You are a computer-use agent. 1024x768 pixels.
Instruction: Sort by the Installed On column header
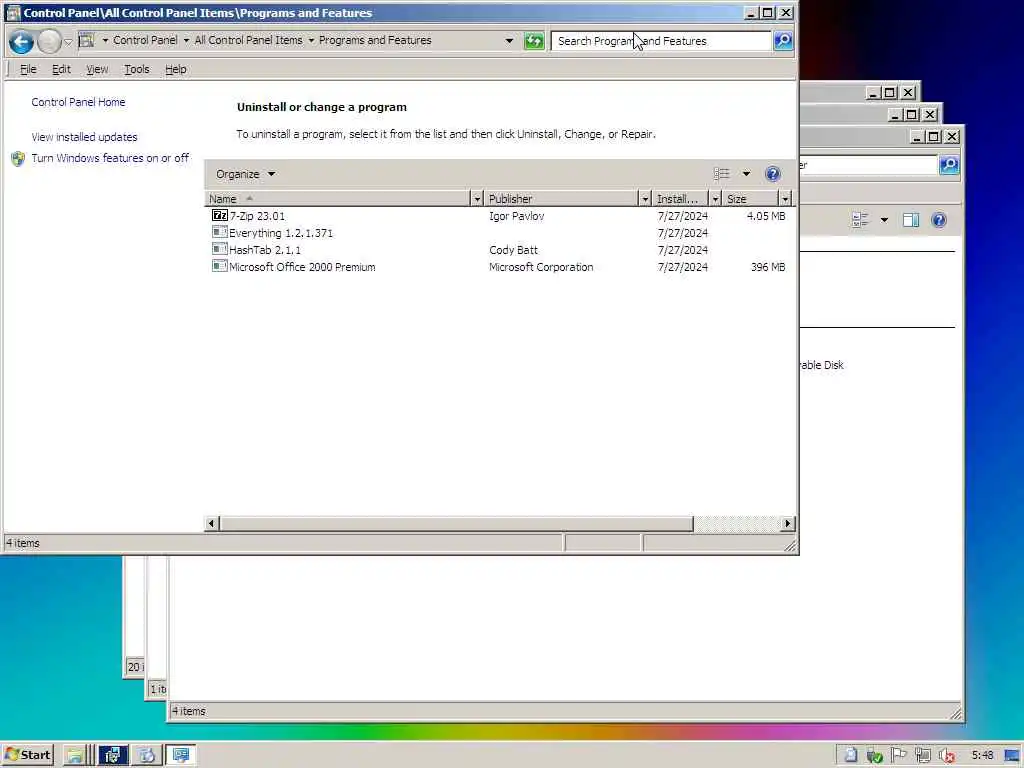[x=680, y=199]
